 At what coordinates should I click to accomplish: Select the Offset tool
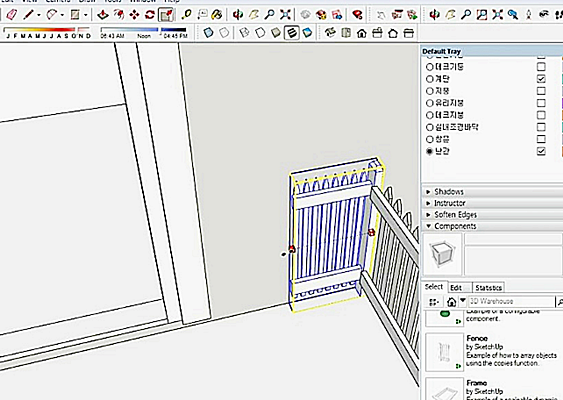tap(119, 14)
